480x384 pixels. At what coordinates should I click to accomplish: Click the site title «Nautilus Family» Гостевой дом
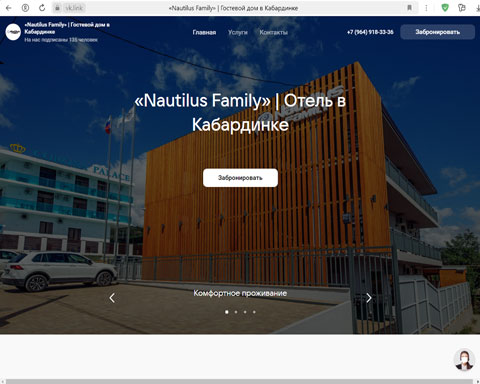coord(67,28)
